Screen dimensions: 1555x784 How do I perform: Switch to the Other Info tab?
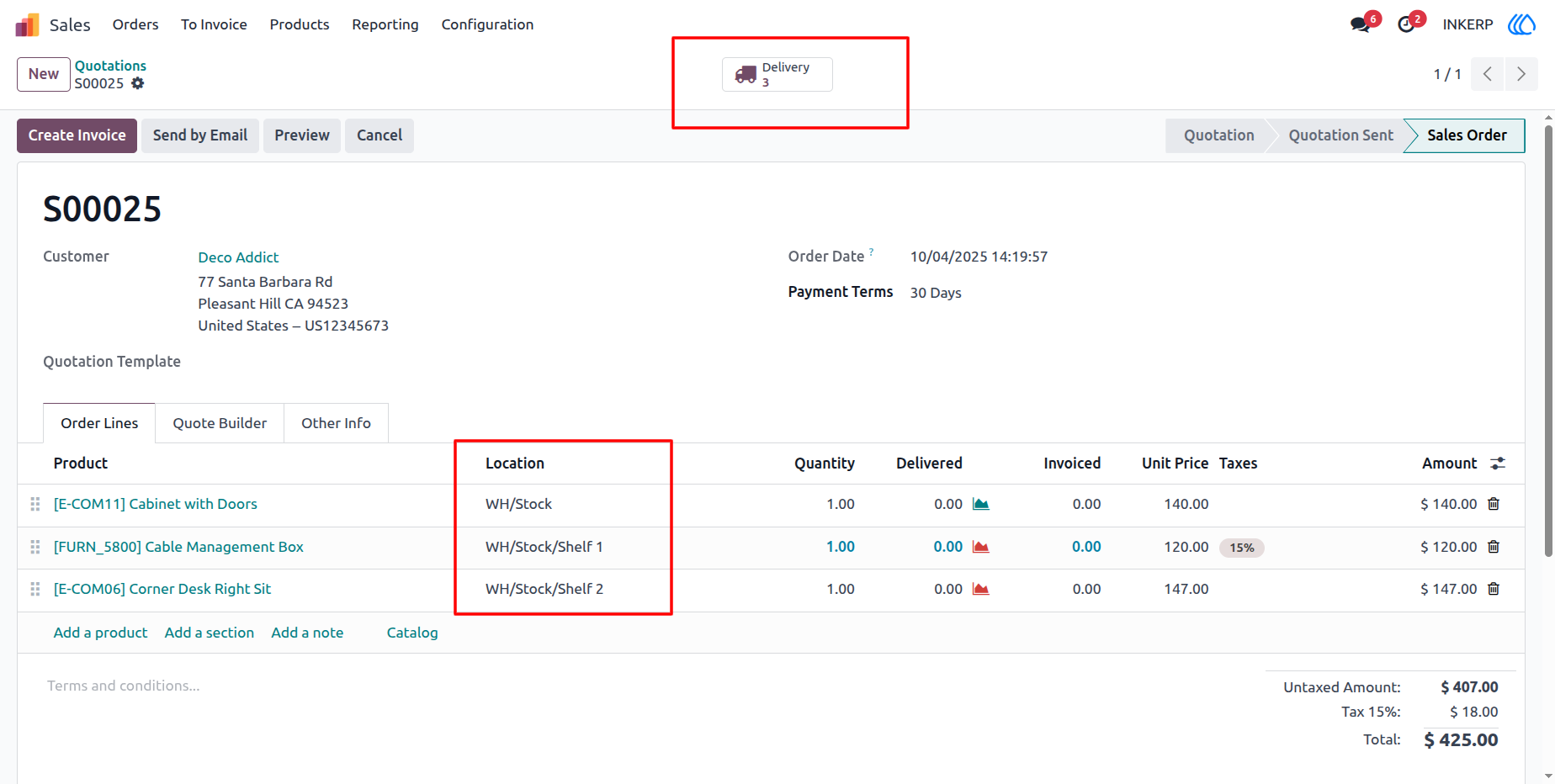tap(336, 423)
